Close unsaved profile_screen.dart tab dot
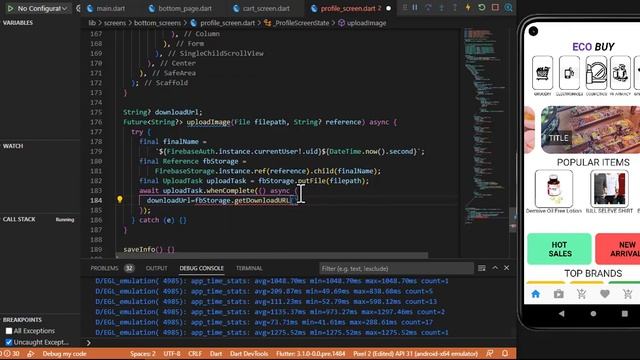The width and height of the screenshot is (640, 360). click(x=389, y=8)
